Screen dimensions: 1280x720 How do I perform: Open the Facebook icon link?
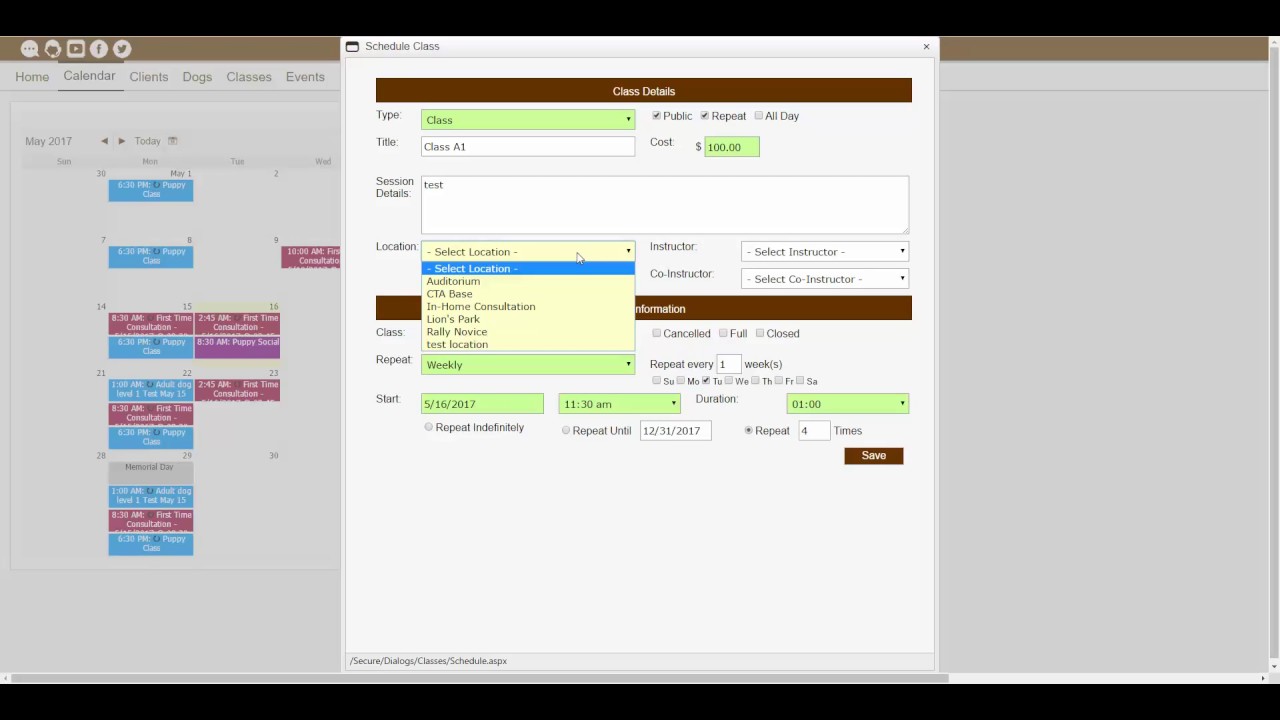(99, 49)
